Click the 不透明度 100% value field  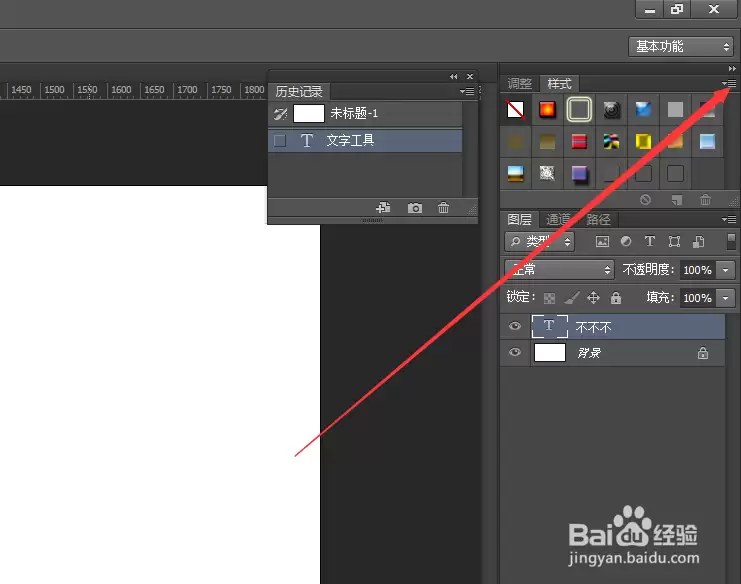click(x=698, y=270)
